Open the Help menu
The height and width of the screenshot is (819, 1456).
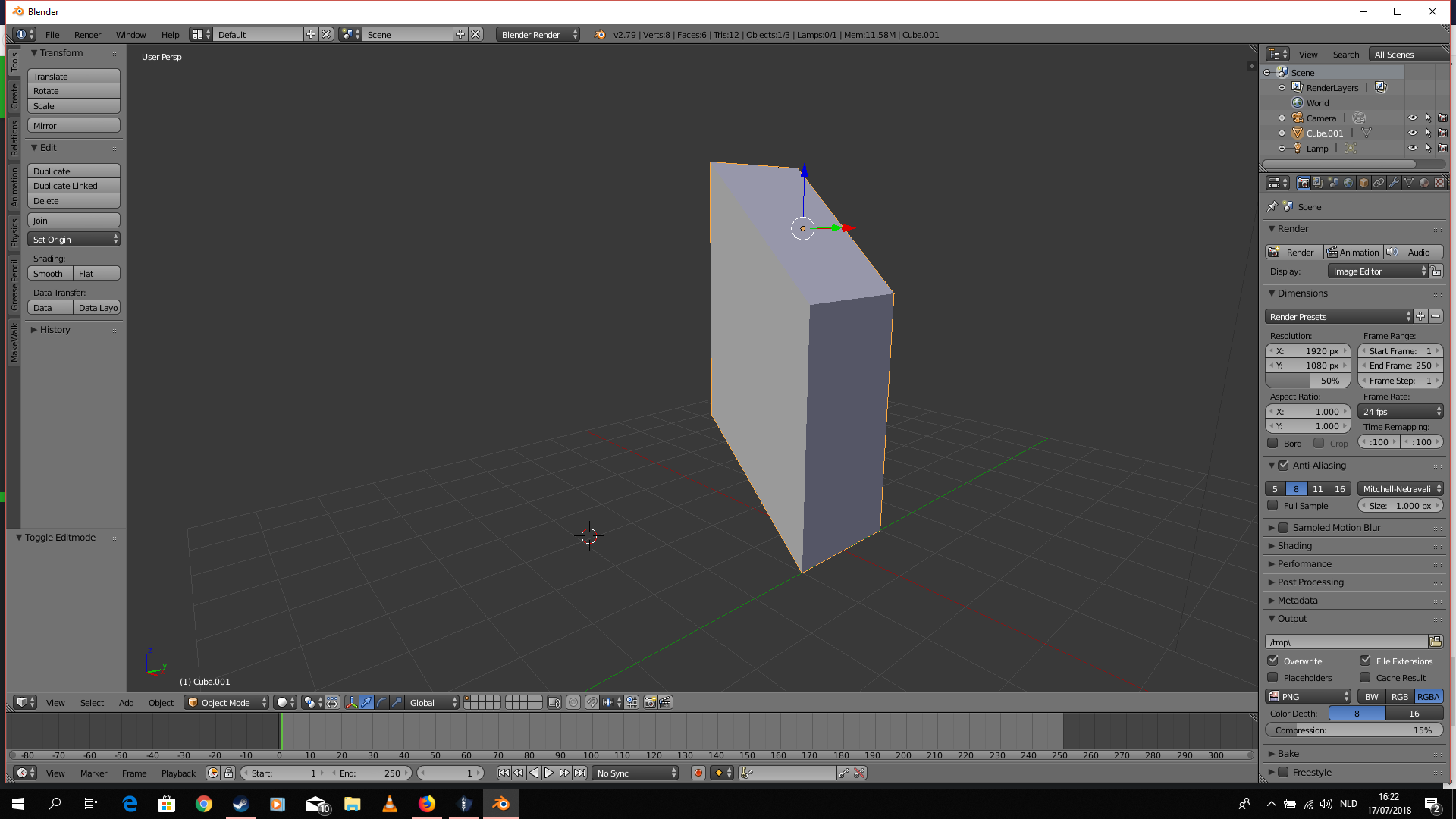tap(170, 34)
